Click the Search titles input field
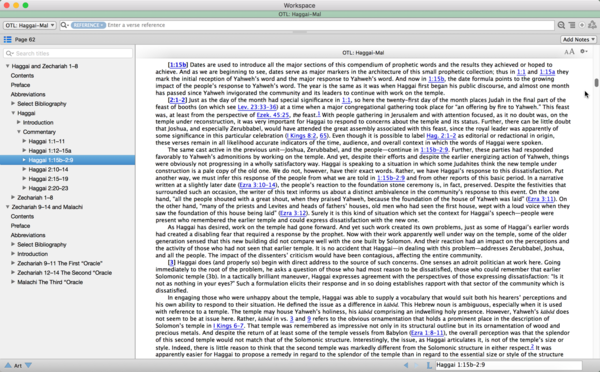Screen dimensions: 600x372 (x=68, y=53)
